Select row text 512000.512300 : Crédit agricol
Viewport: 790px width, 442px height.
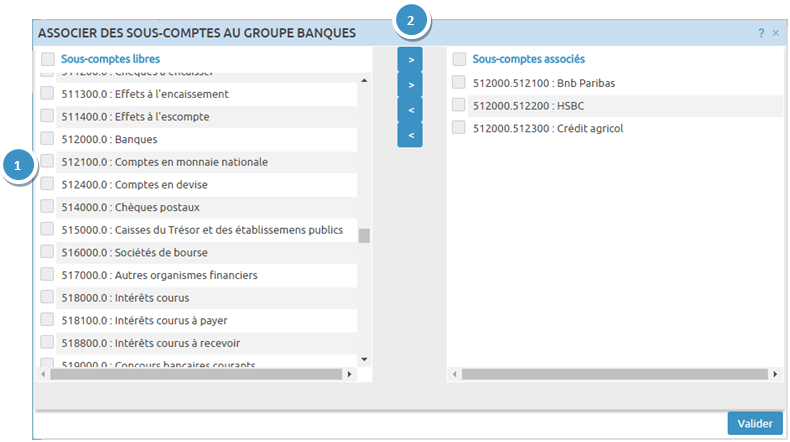pos(548,129)
